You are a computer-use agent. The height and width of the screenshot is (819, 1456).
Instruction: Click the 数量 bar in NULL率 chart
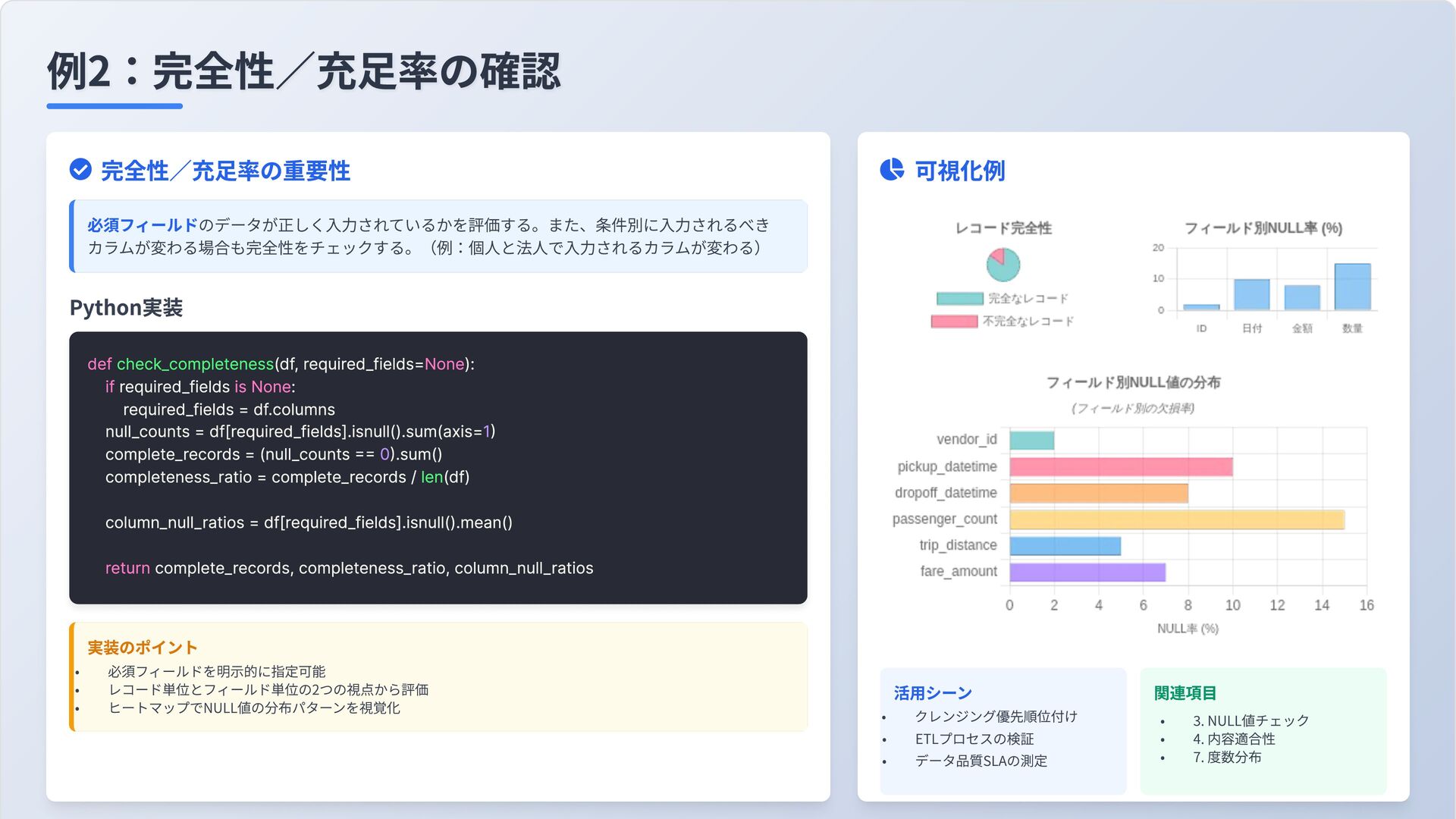1353,287
